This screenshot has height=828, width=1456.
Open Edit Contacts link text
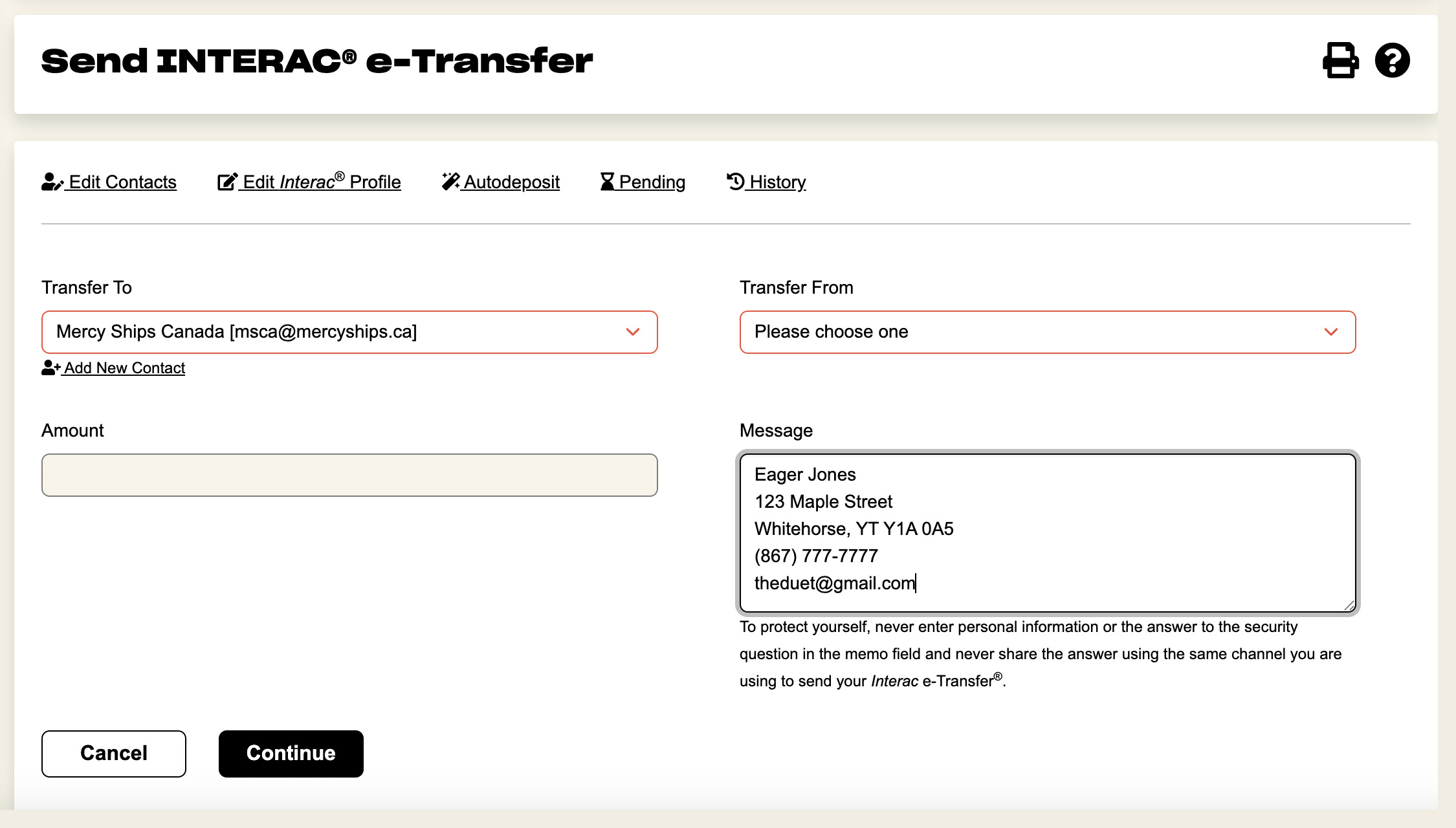click(123, 182)
